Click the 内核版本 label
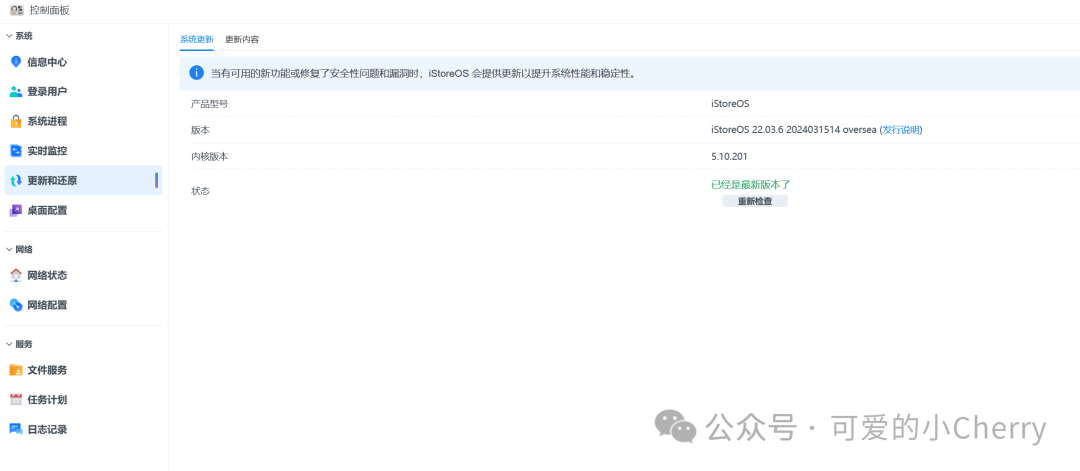 click(x=209, y=156)
